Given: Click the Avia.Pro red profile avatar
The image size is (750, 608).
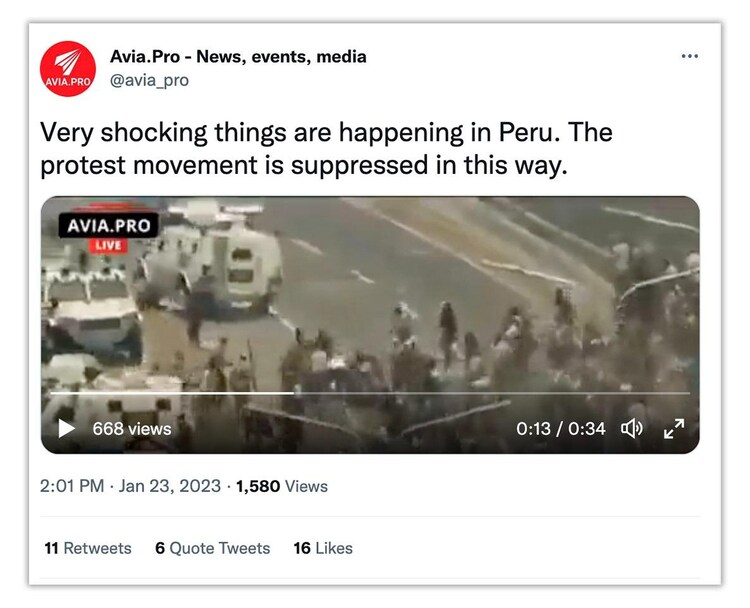Looking at the screenshot, I should click(68, 68).
